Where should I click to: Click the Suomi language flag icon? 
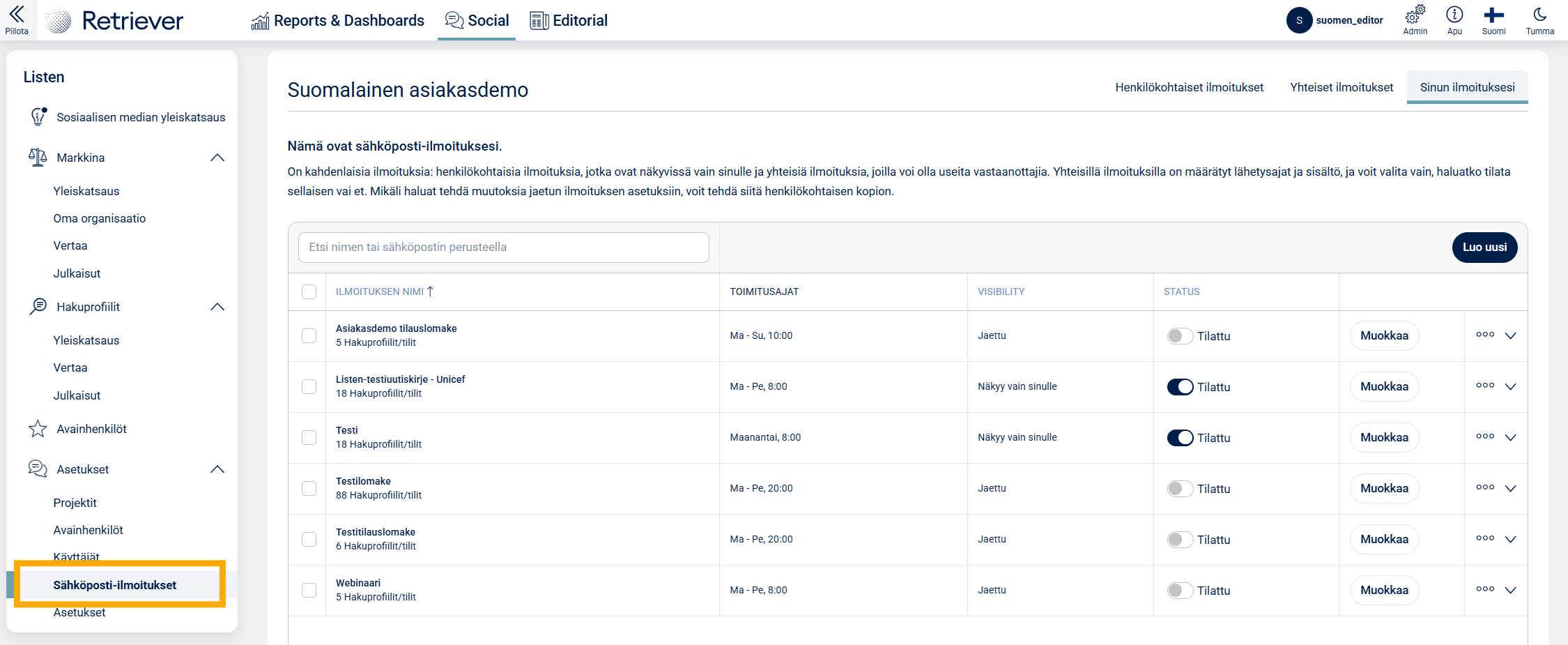coord(1493,15)
